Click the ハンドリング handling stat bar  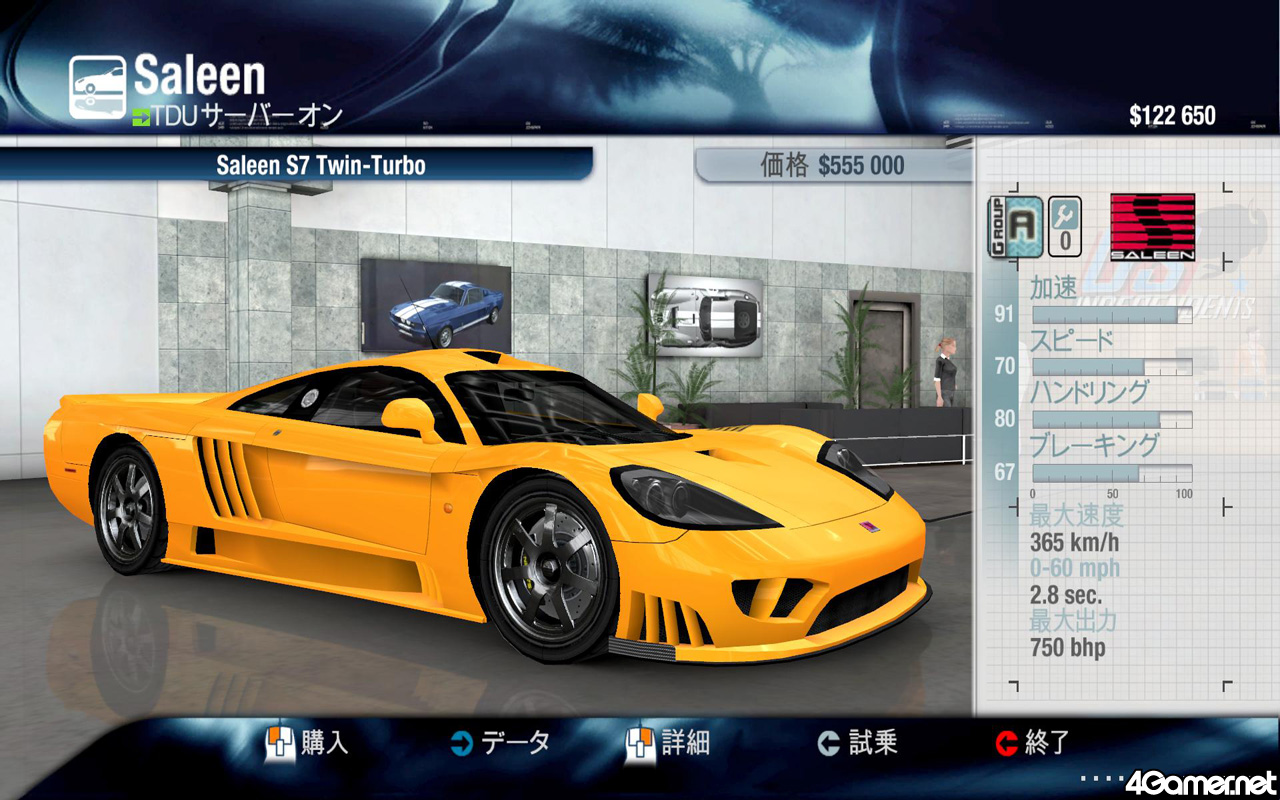point(1112,419)
